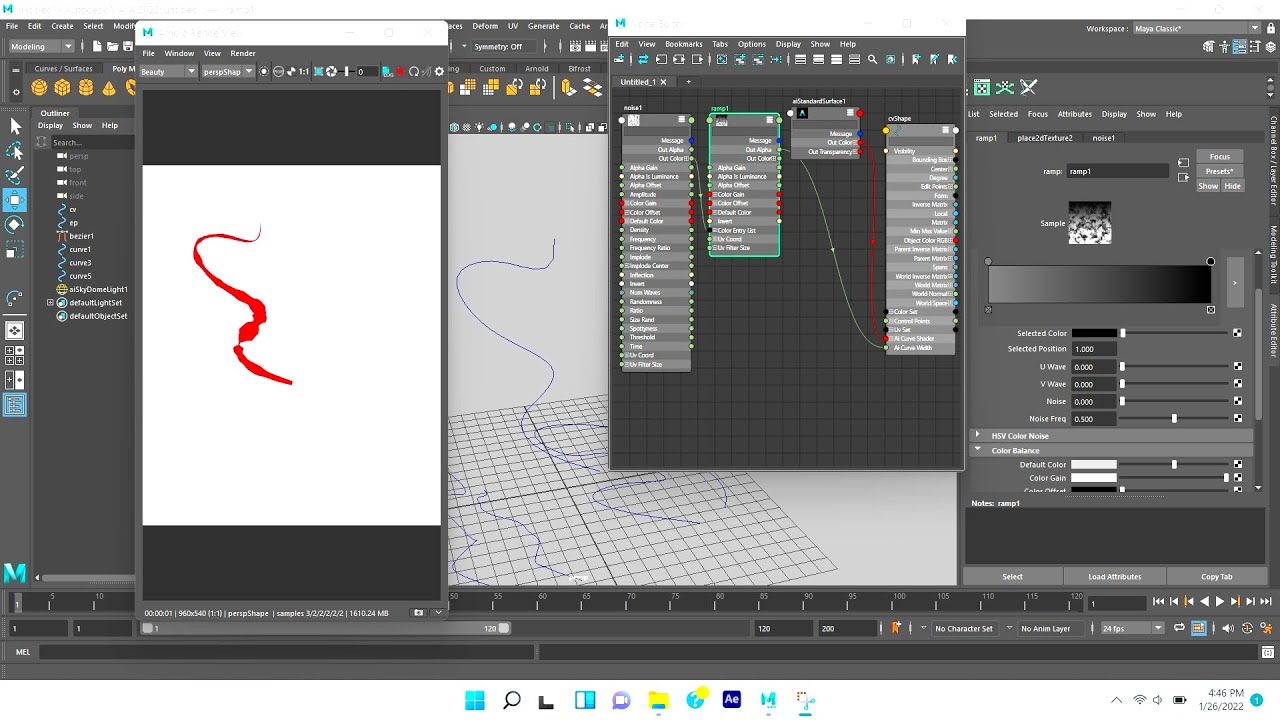Image resolution: width=1280 pixels, height=720 pixels.
Task: Activate the Move tool in toolbox
Action: (x=15, y=200)
